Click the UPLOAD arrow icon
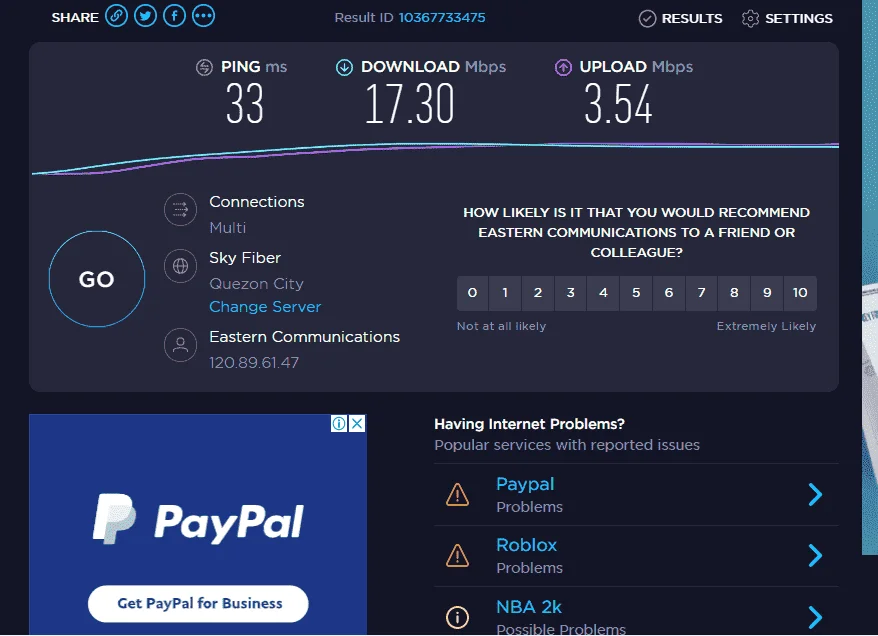This screenshot has width=878, height=636. pos(563,67)
